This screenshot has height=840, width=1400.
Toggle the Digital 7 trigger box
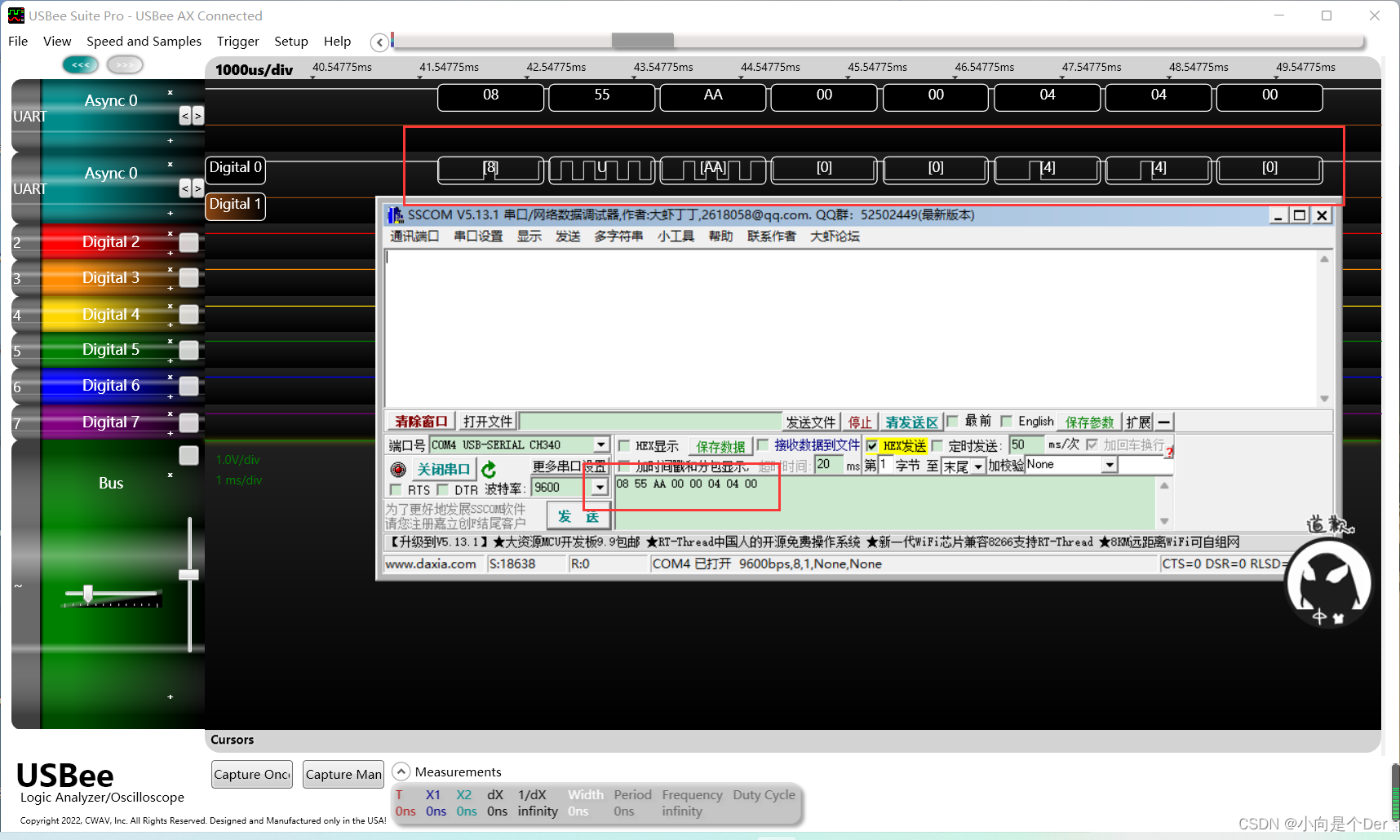point(188,422)
